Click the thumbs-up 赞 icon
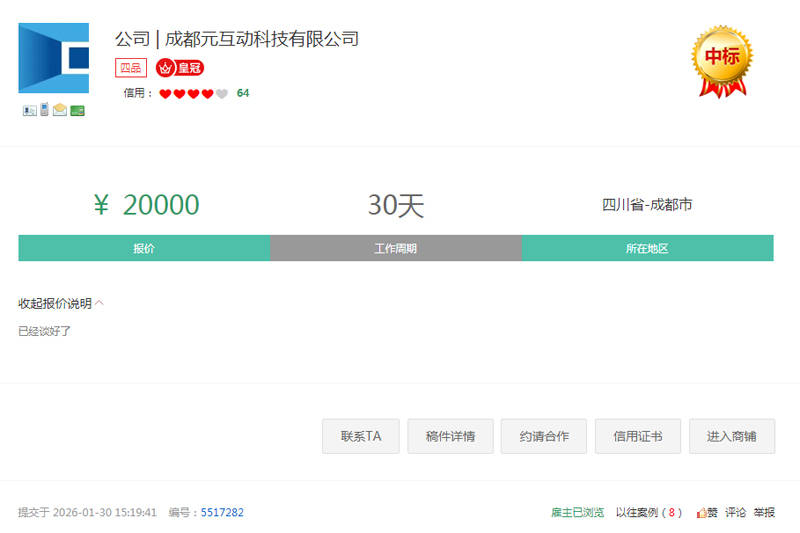Screen dimensions: 800x533 click(x=707, y=512)
